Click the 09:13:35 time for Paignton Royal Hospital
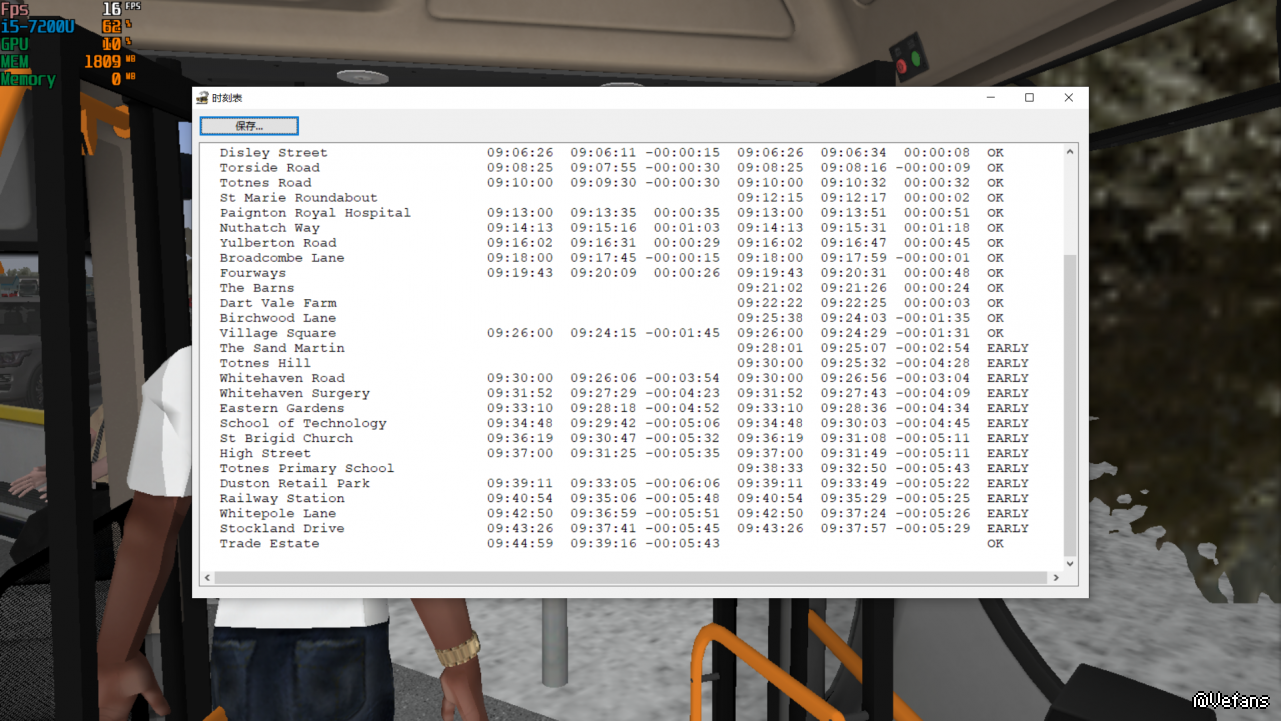Screen dimensions: 1281x721 tap(604, 213)
